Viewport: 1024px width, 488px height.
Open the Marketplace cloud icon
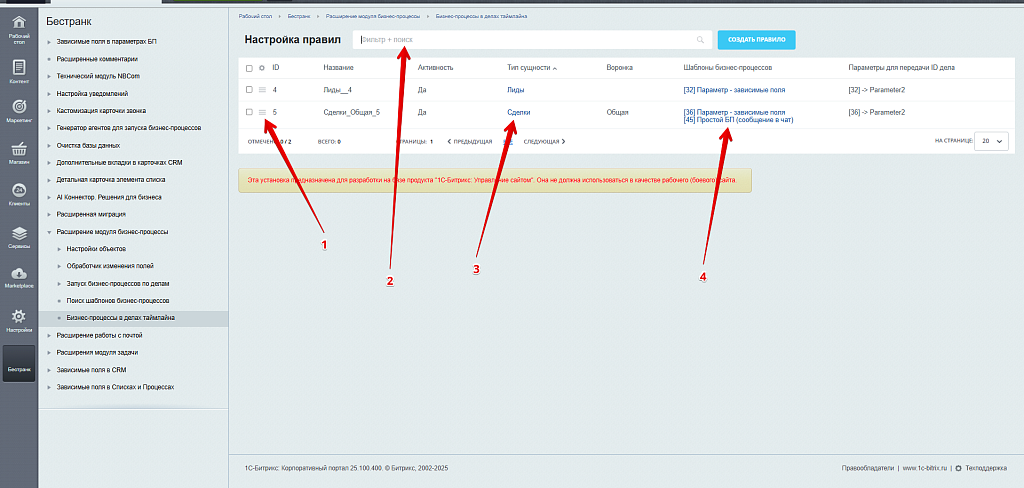coord(18,277)
